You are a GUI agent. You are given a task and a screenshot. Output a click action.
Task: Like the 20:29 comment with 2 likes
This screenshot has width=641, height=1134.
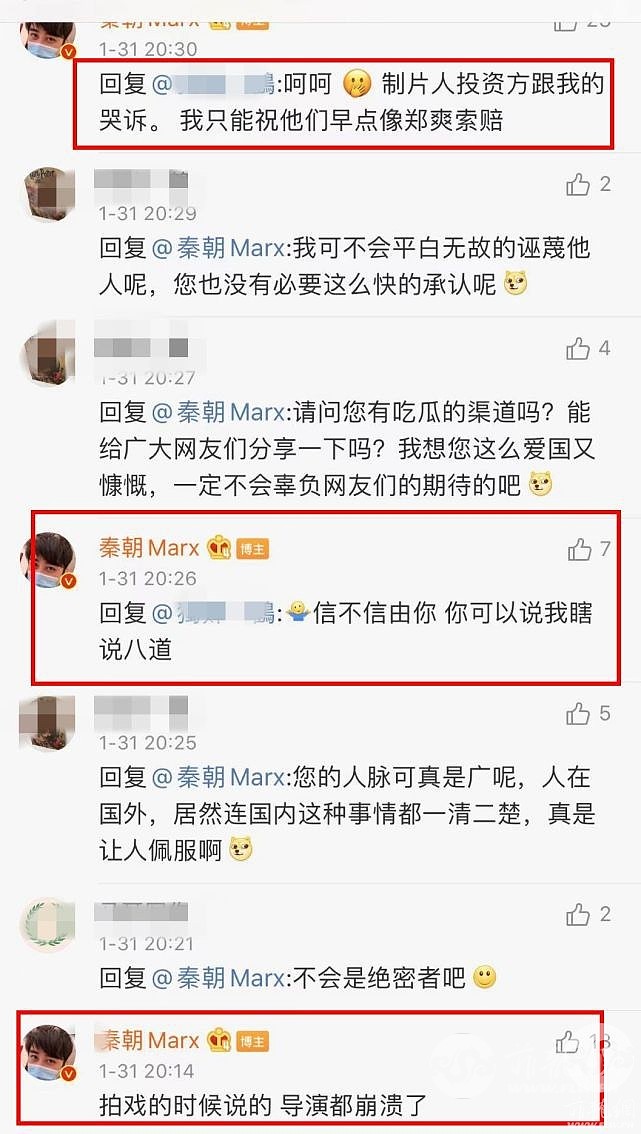click(578, 185)
